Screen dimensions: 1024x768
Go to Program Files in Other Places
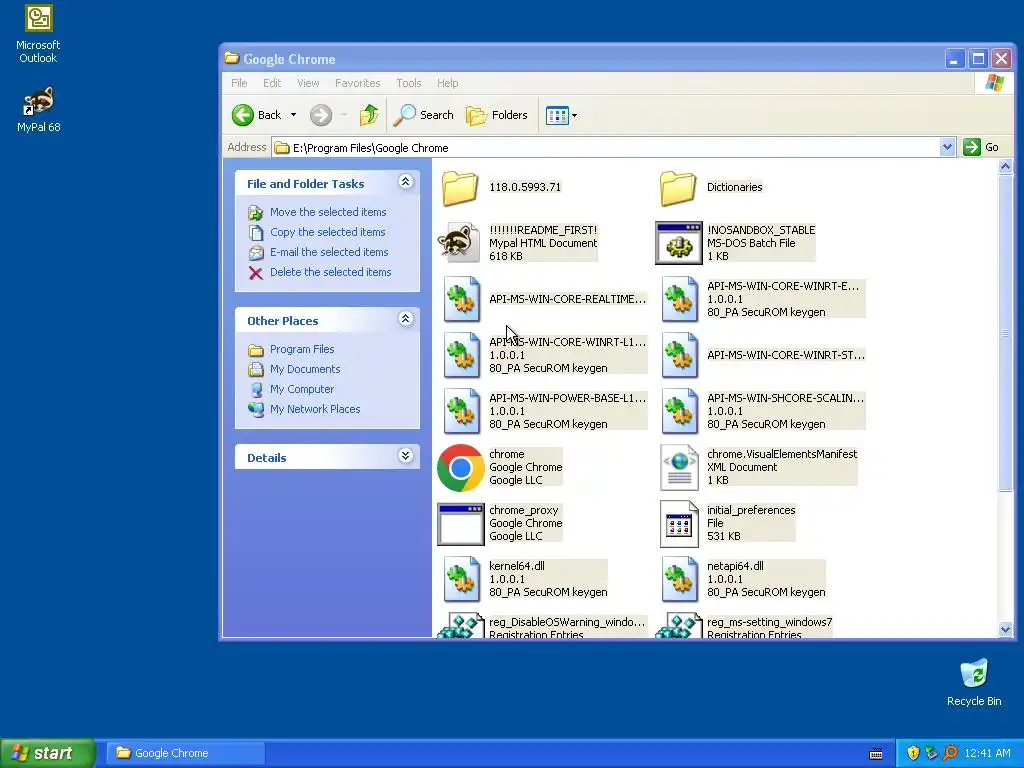(302, 349)
